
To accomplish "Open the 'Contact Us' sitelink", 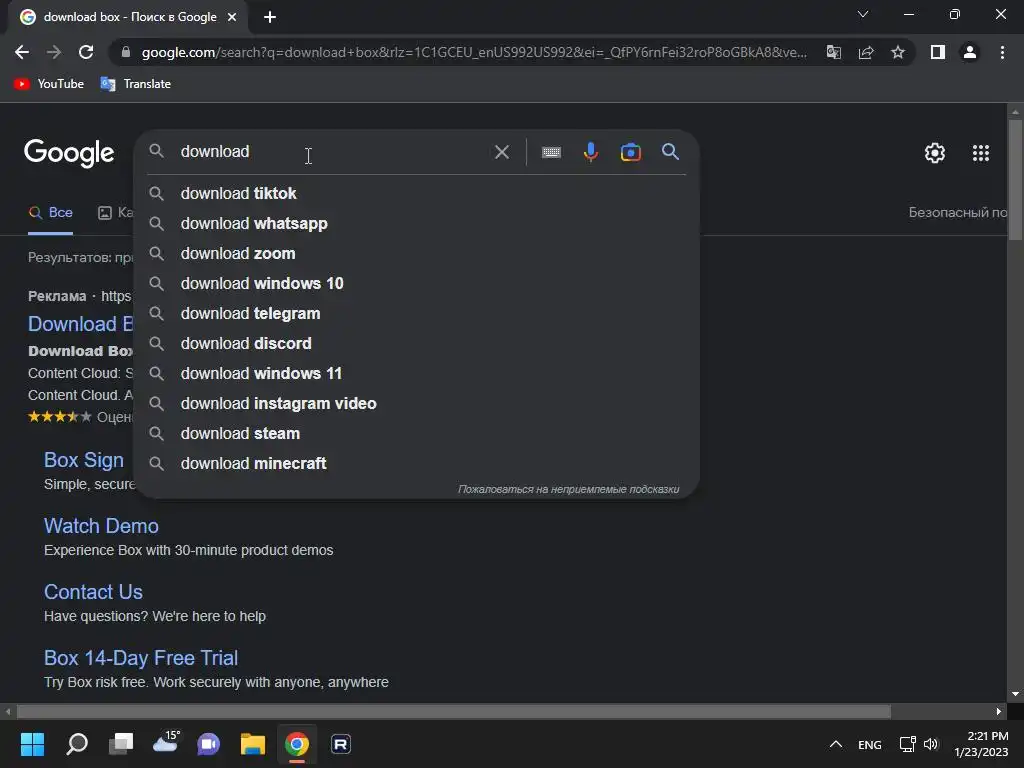I will tap(93, 592).
